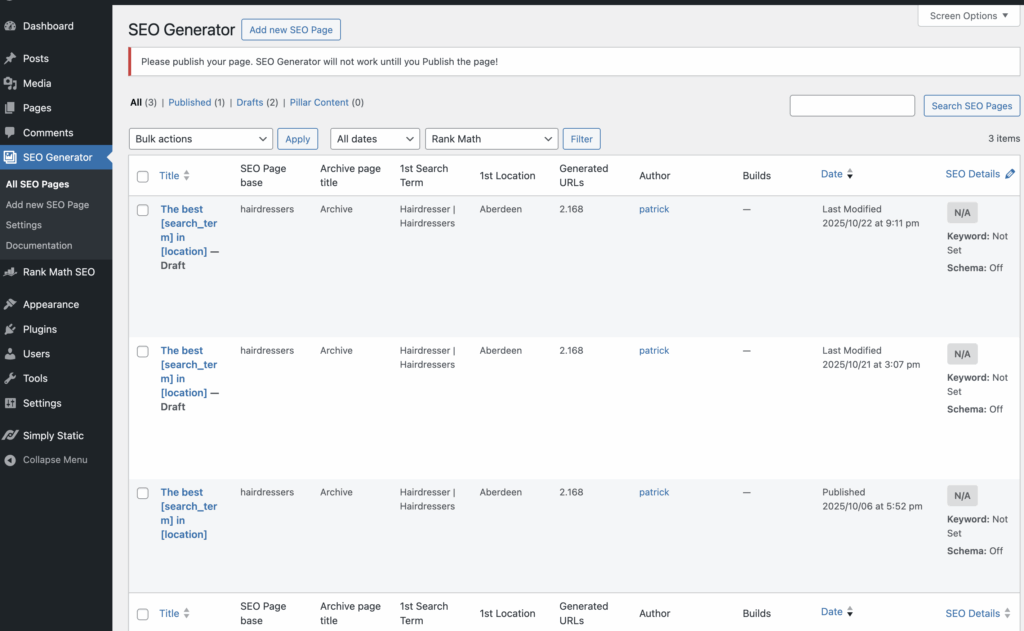Open Rank Math SEO menu item
The width and height of the screenshot is (1024, 631).
[x=58, y=272]
